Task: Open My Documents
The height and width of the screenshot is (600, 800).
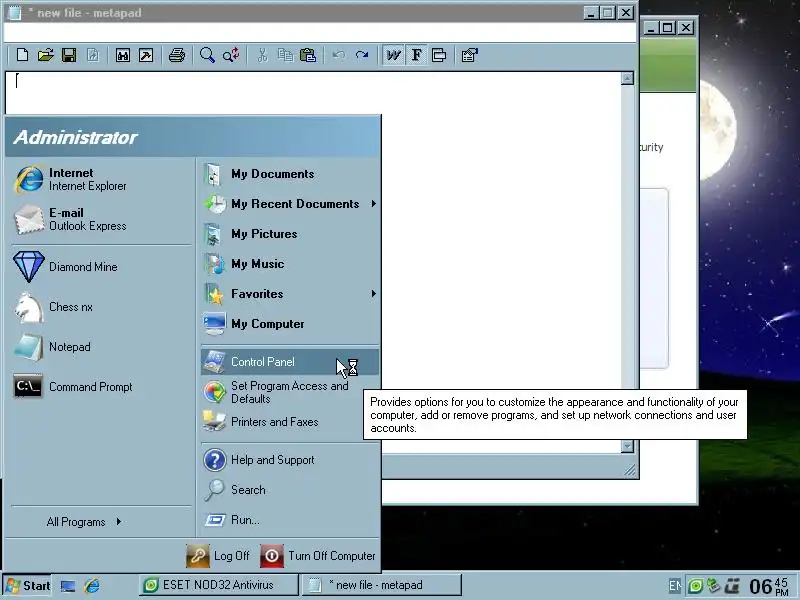Action: coord(290,174)
